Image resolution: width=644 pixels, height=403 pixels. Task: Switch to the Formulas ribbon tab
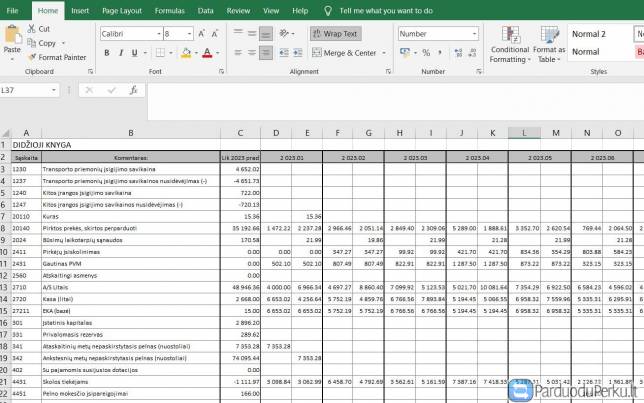(169, 10)
